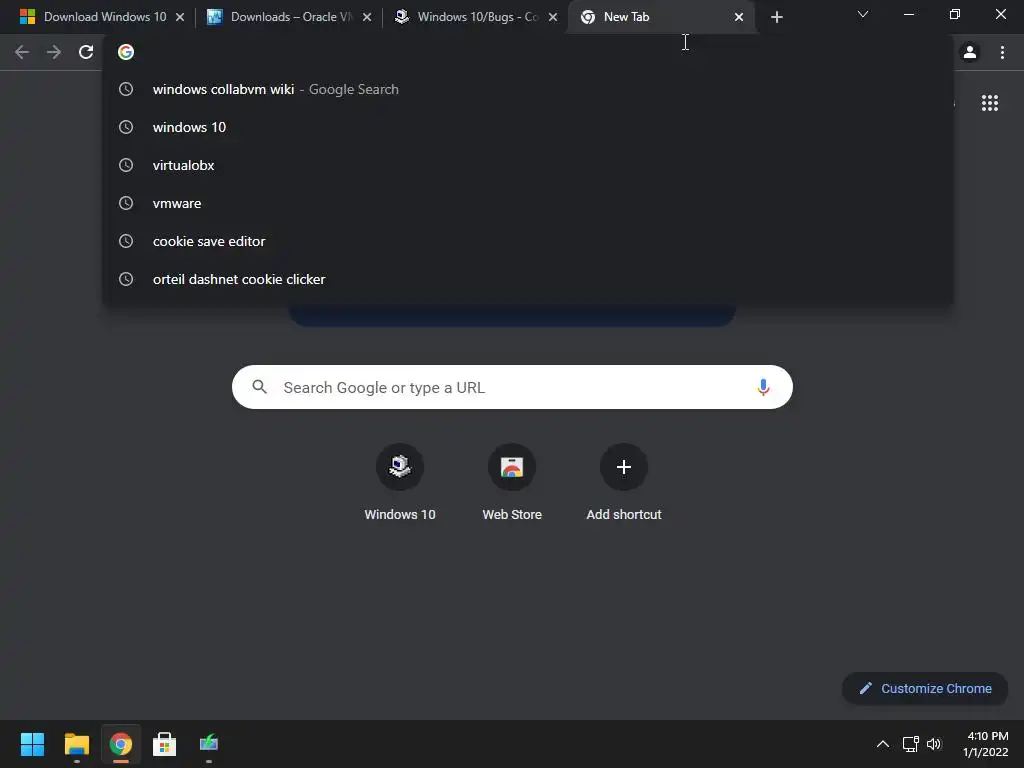Open the tab search dropdown chevron
The width and height of the screenshot is (1024, 768).
[863, 14]
